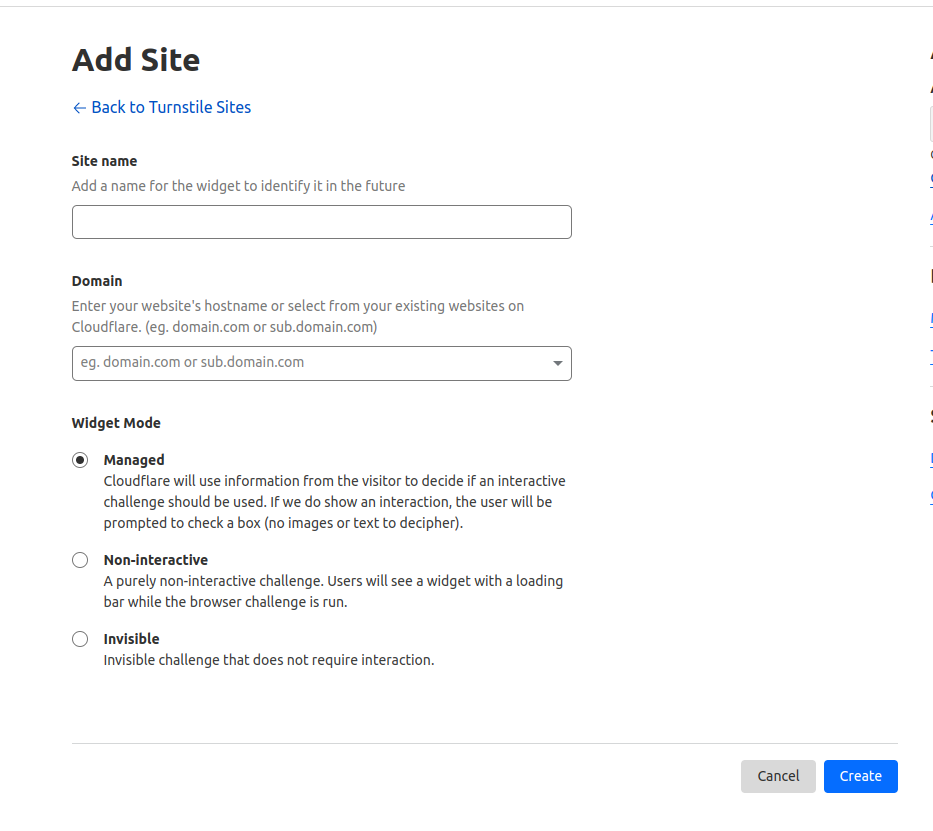This screenshot has width=933, height=831.
Task: Click the Domain hostname input box
Action: point(300,363)
